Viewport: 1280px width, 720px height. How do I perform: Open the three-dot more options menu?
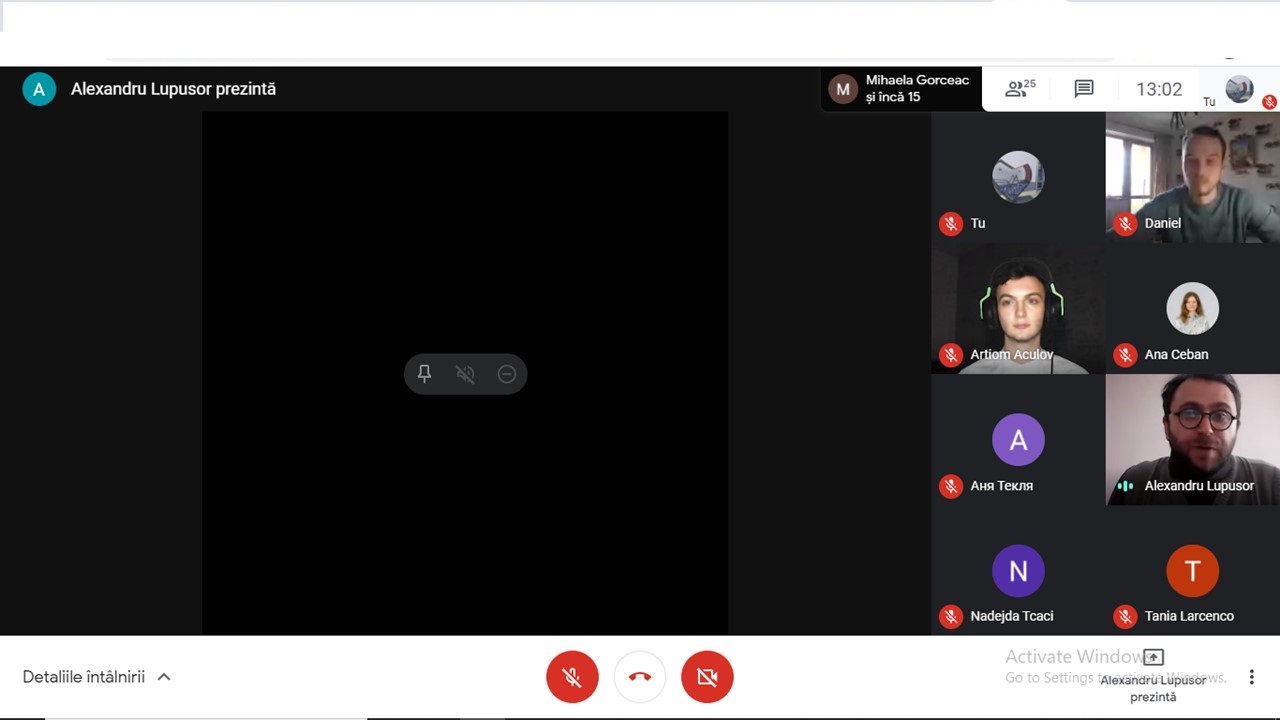(x=1251, y=677)
